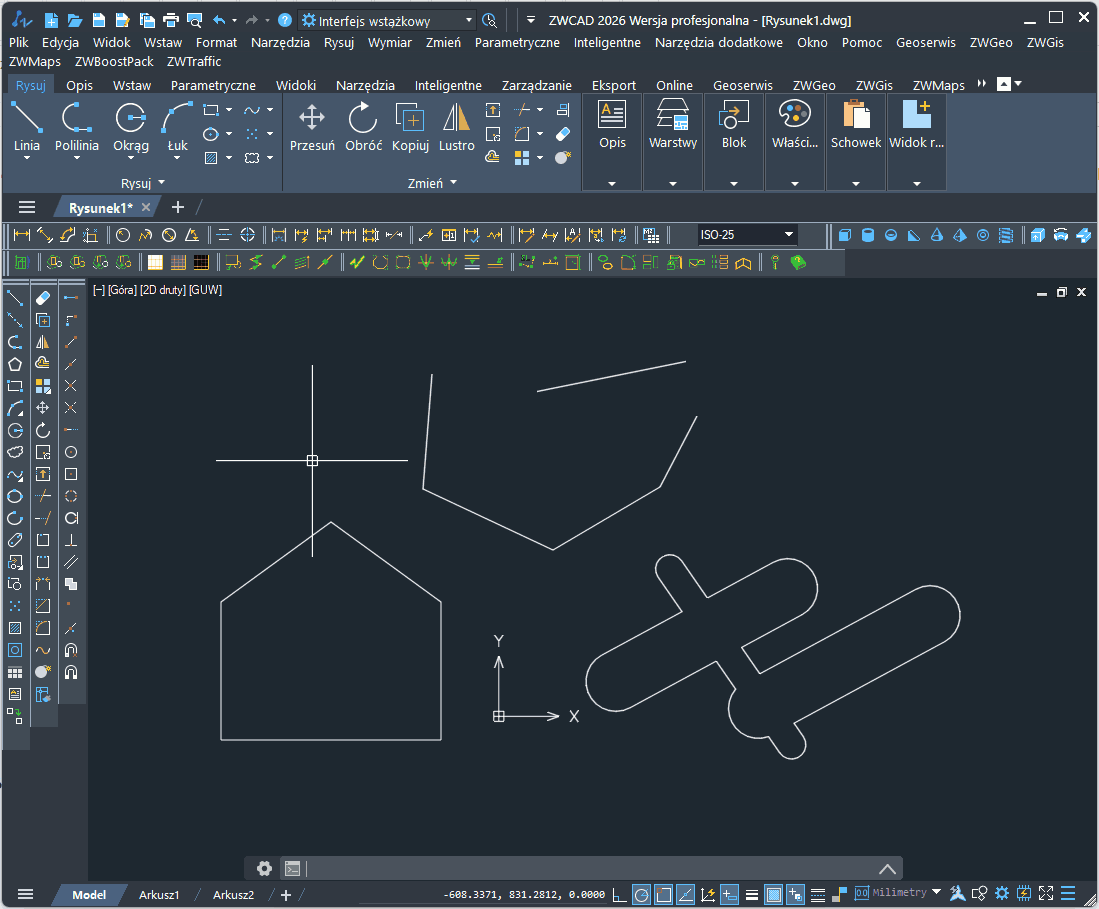Choose the Obróć rotate tool
The width and height of the screenshot is (1099, 909).
tap(363, 127)
